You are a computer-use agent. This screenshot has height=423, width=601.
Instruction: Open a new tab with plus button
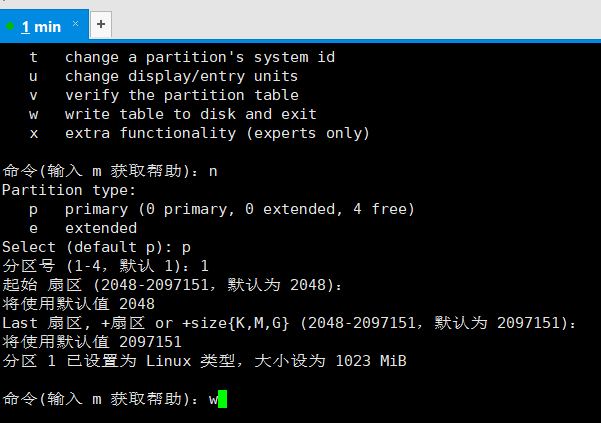pos(101,24)
